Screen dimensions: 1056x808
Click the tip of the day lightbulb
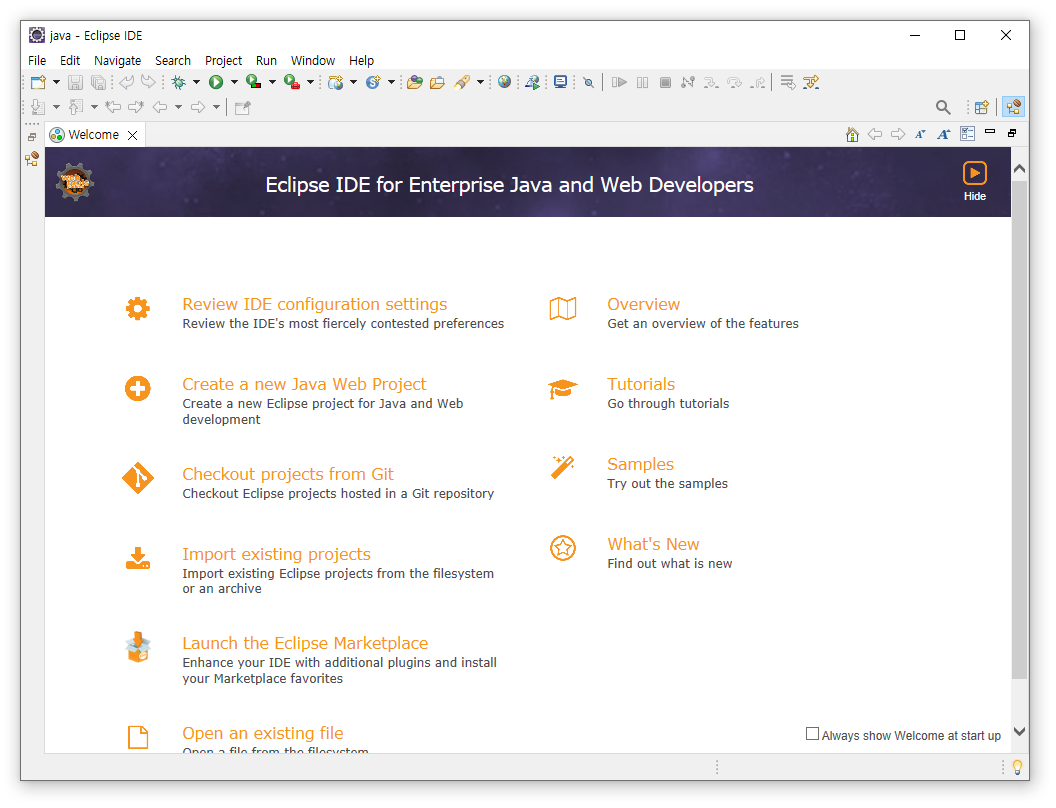tap(1018, 767)
